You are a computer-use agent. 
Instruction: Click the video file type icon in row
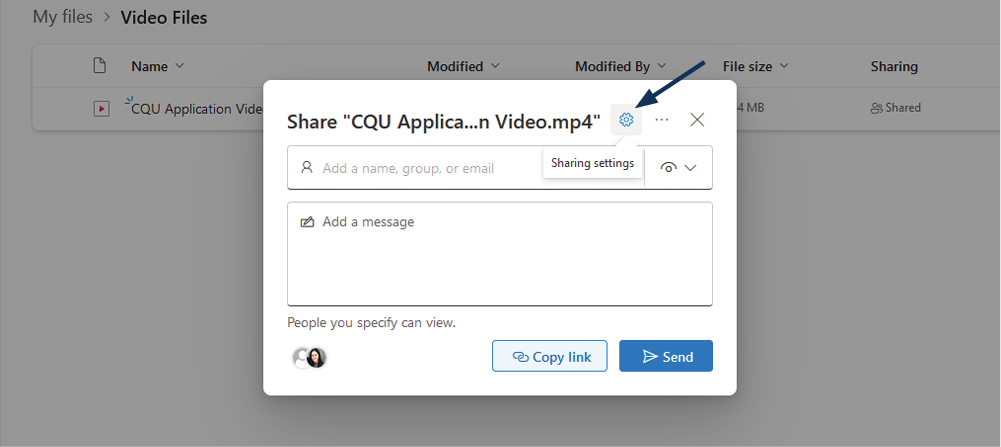click(101, 109)
